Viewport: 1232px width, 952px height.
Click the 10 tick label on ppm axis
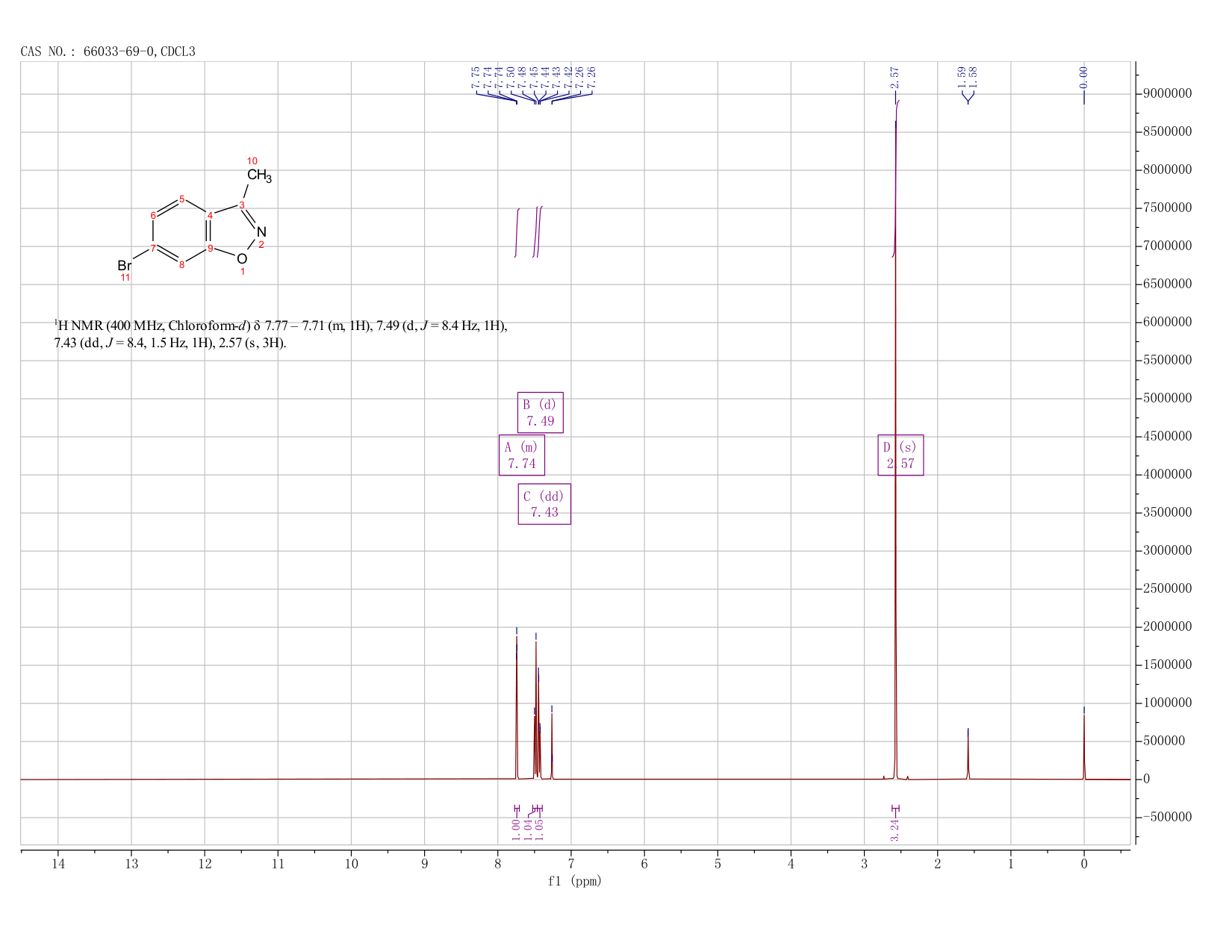click(x=351, y=864)
